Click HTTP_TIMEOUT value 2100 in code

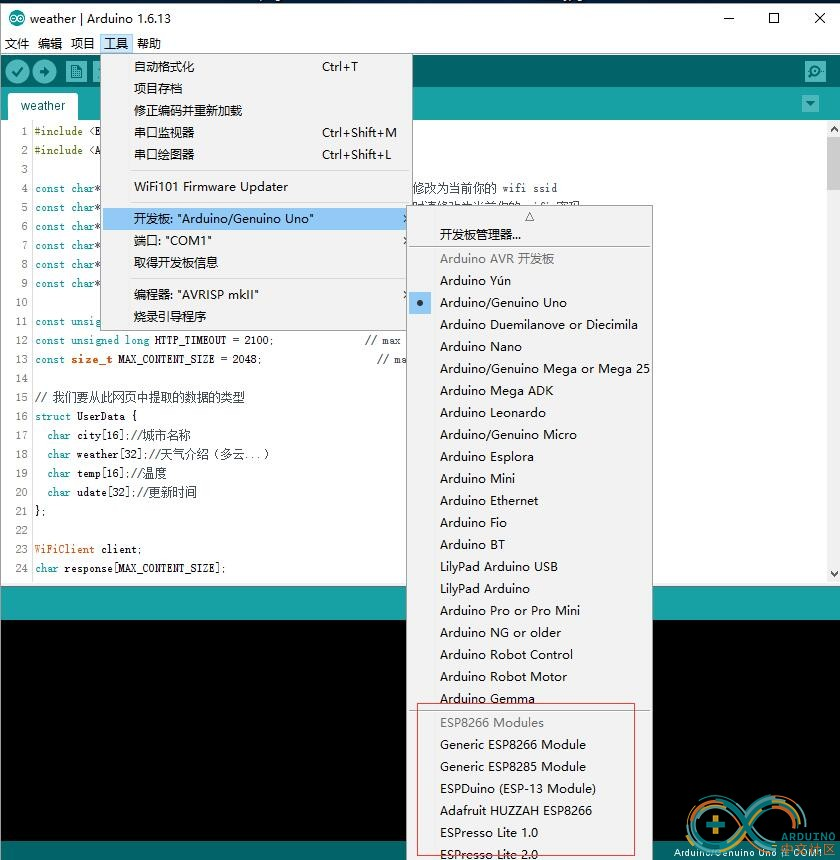coord(256,340)
